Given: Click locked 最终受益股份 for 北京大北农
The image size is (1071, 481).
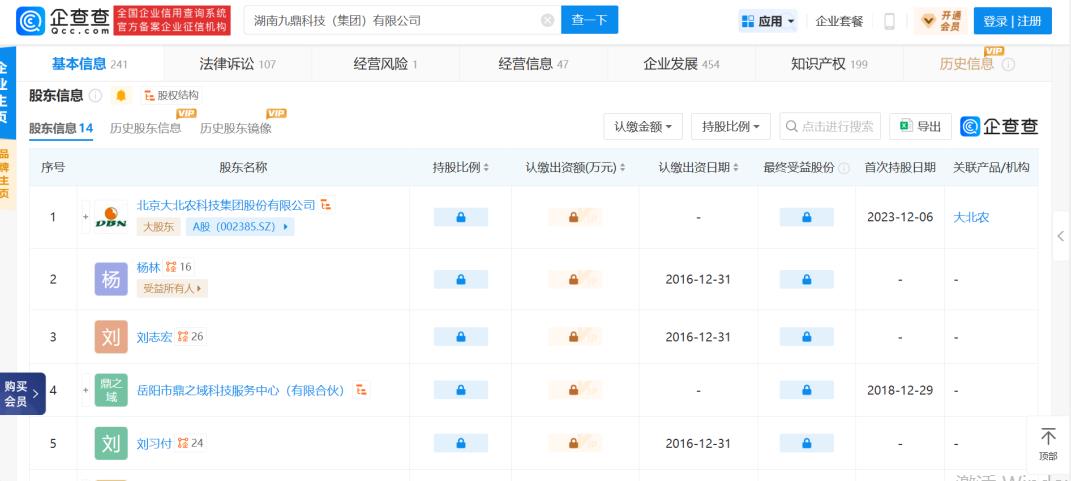Looking at the screenshot, I should [807, 217].
